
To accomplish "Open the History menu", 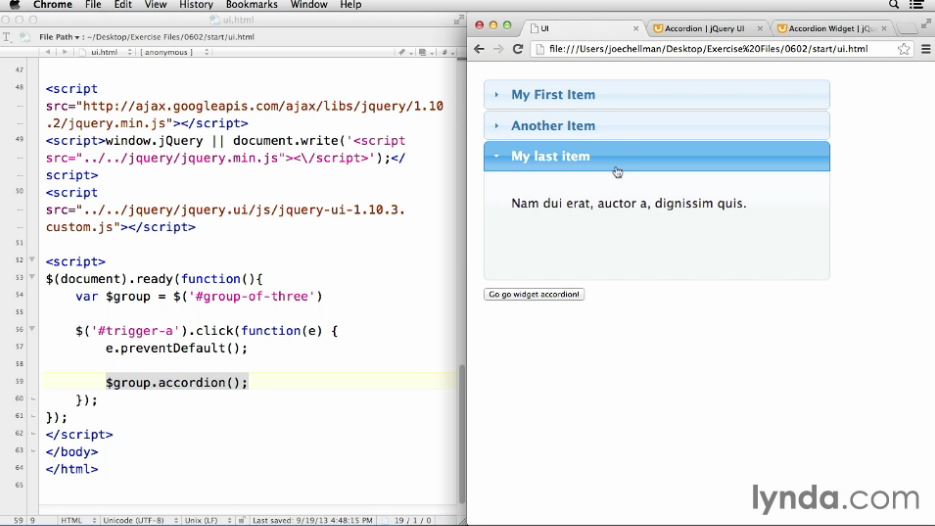I will (x=196, y=5).
